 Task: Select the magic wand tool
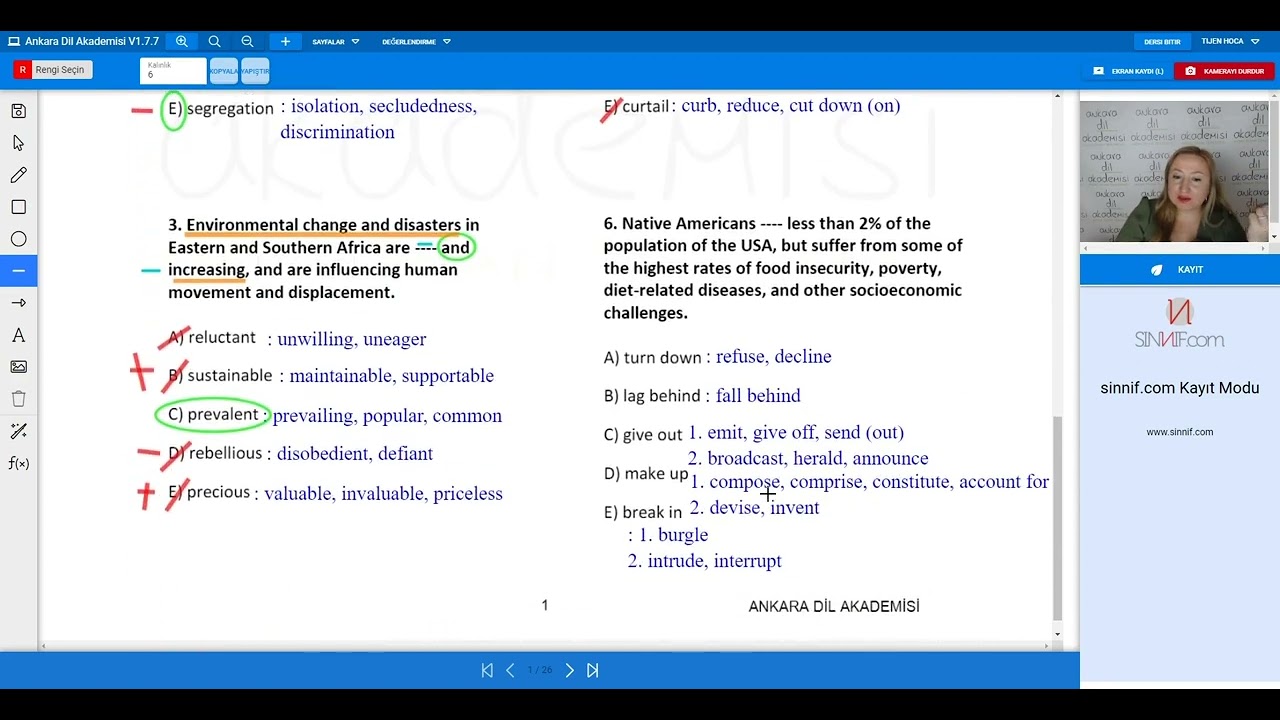click(x=18, y=431)
